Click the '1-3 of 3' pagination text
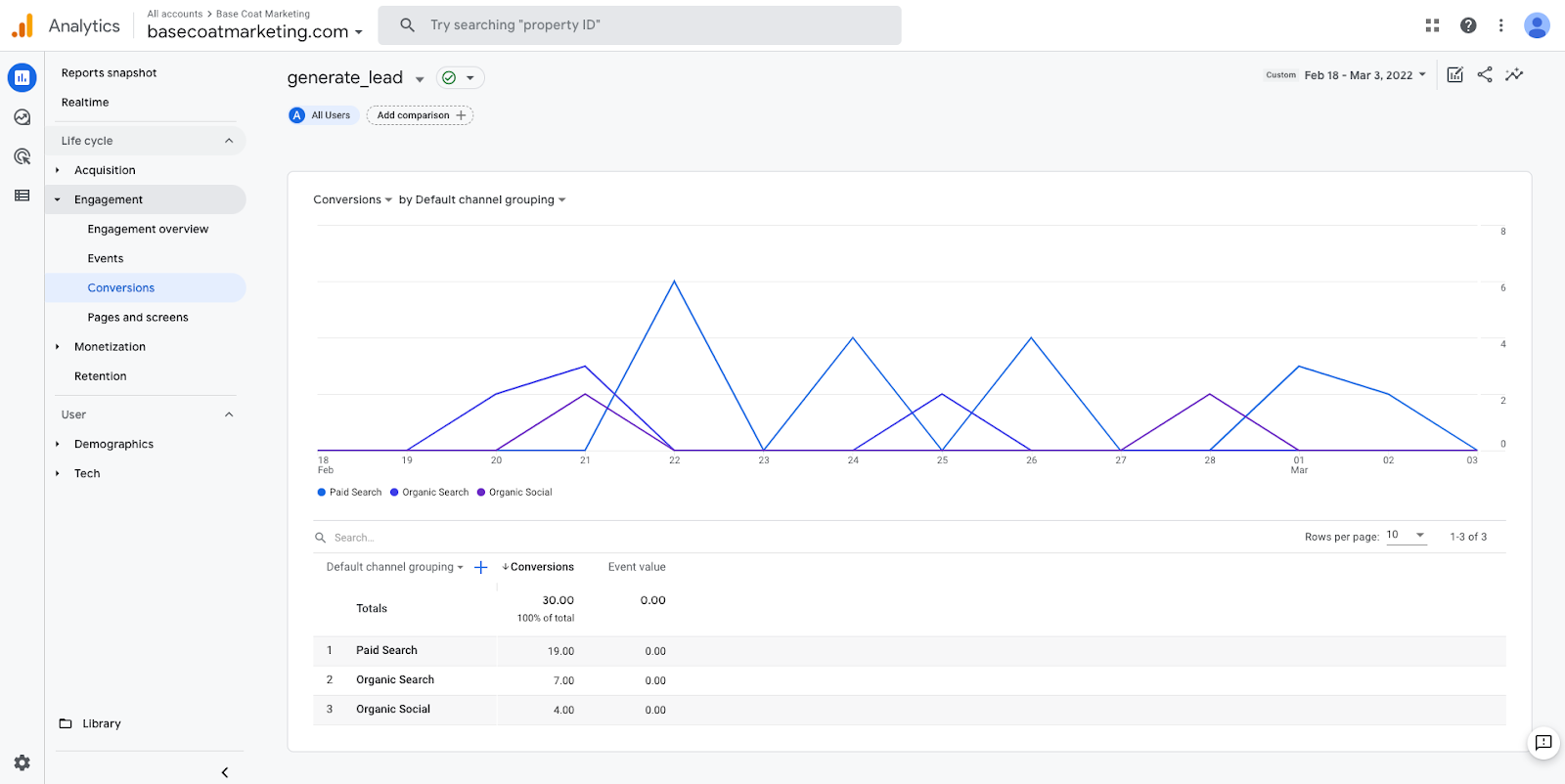Image resolution: width=1565 pixels, height=784 pixels. [1468, 537]
